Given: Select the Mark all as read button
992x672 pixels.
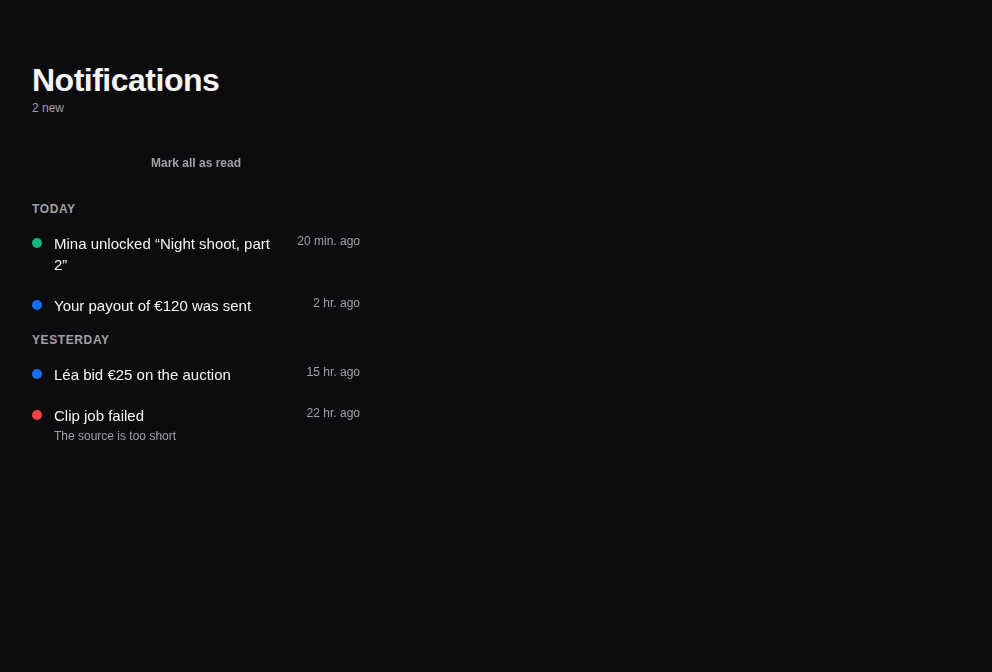Looking at the screenshot, I should 195,163.
